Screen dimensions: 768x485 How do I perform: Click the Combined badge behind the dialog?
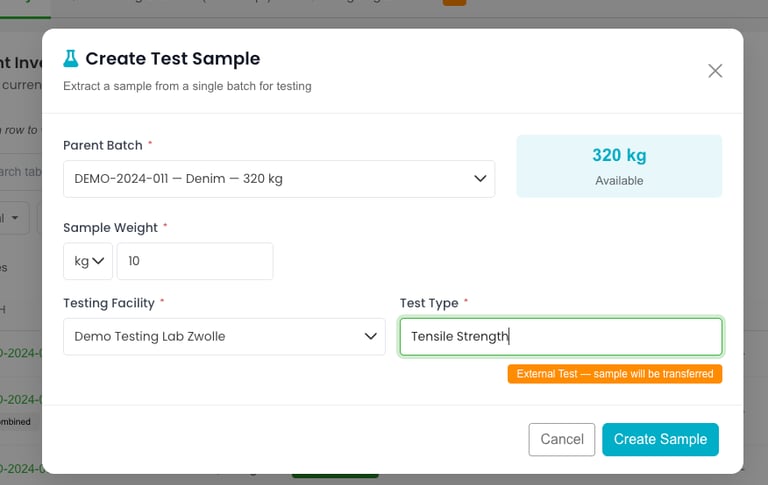pyautogui.click(x=15, y=422)
